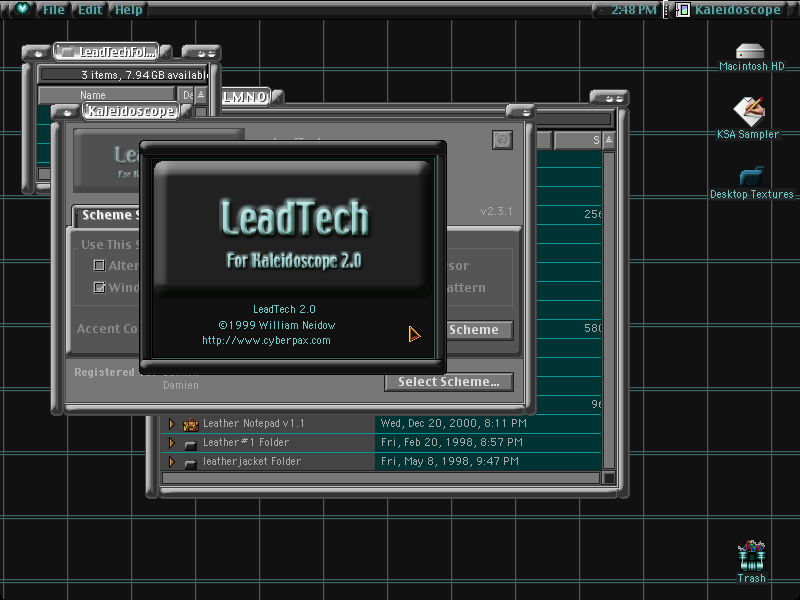
Task: Click the Kaleidoscope application menu icon
Action: point(682,10)
